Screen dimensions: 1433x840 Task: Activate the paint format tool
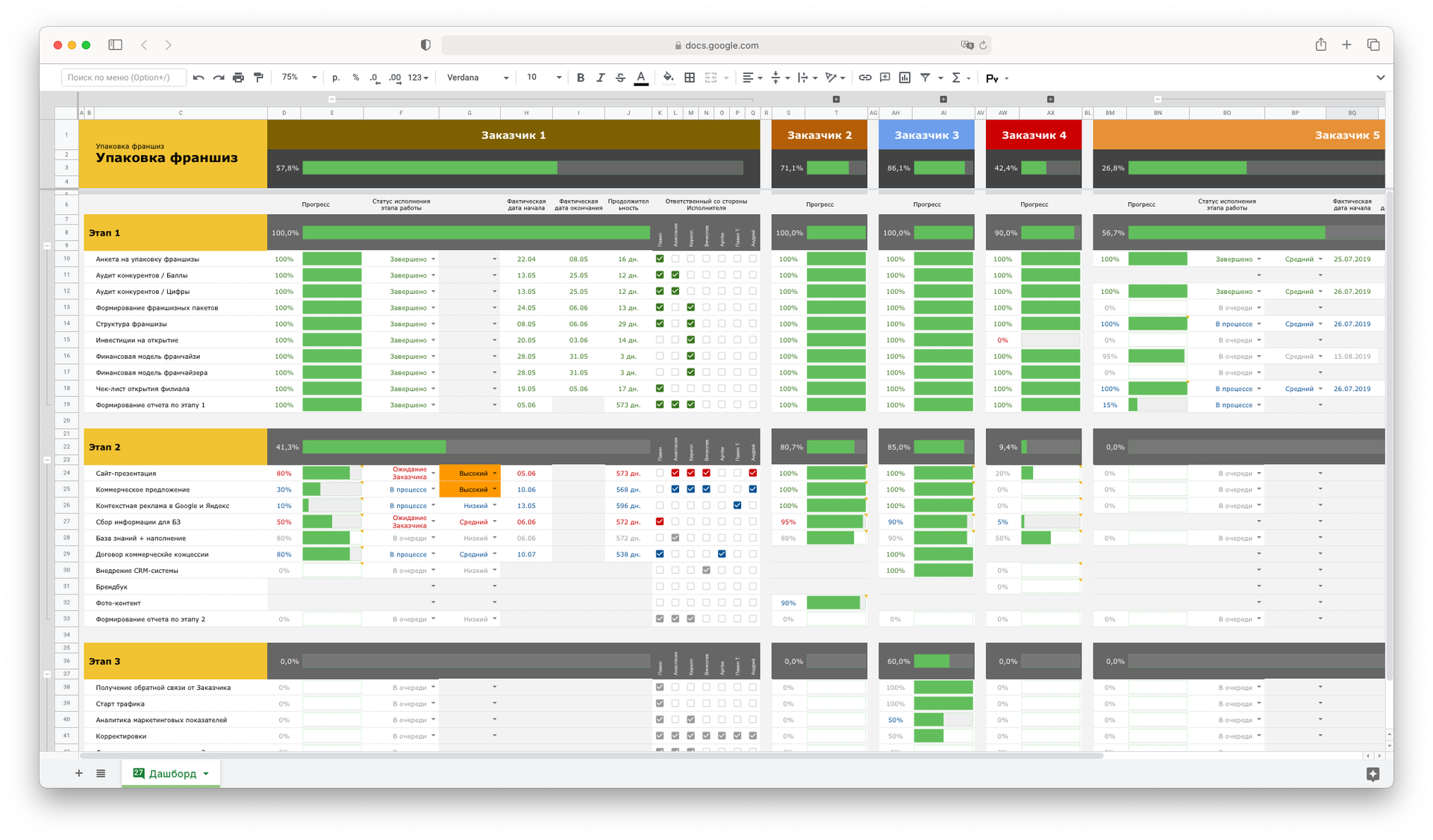(x=258, y=78)
